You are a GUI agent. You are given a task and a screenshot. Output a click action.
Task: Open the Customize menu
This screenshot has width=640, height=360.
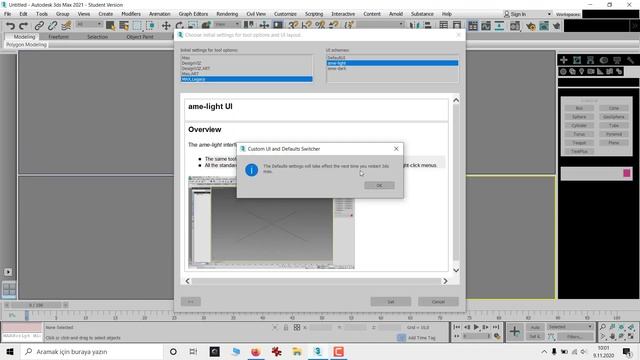pos(285,14)
